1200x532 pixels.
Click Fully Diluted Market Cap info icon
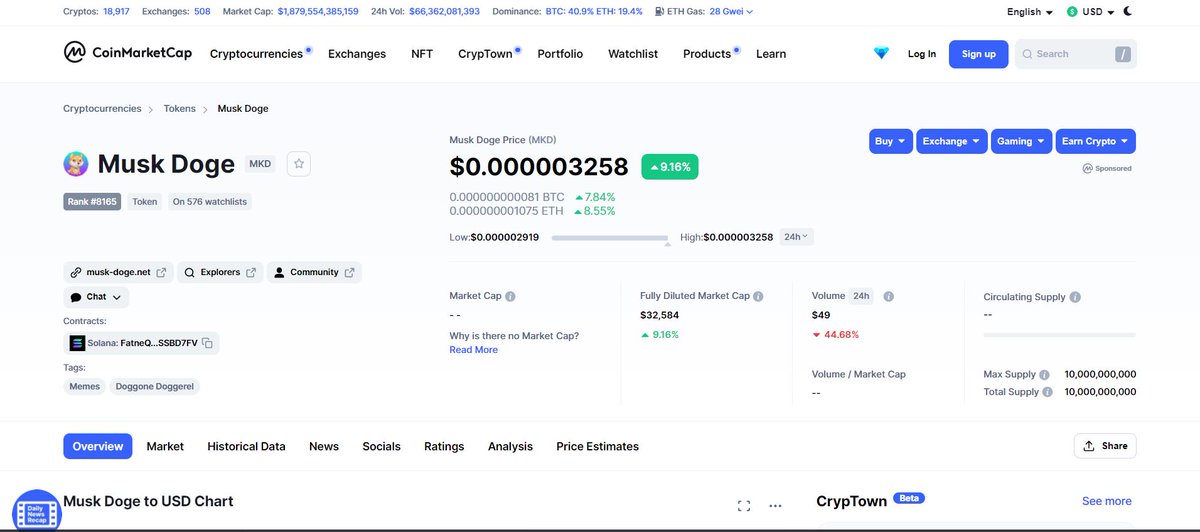(x=758, y=297)
